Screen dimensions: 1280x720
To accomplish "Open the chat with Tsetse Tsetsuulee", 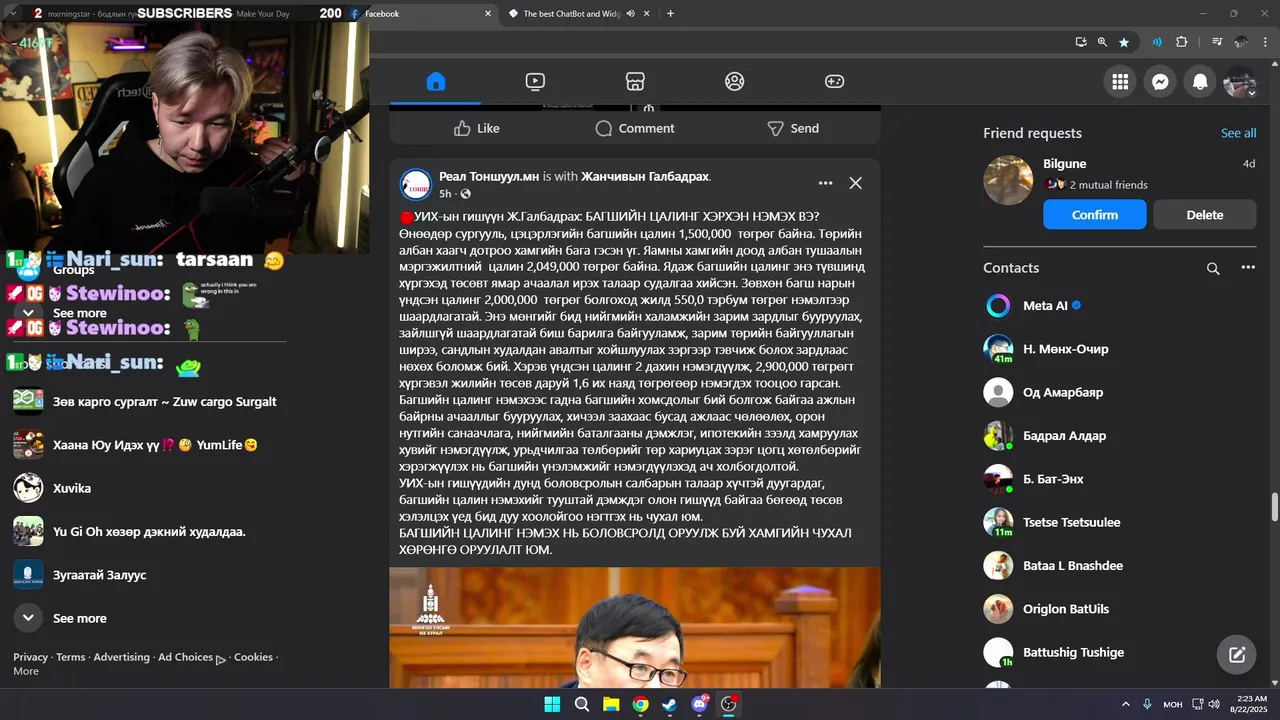I will click(1120, 522).
